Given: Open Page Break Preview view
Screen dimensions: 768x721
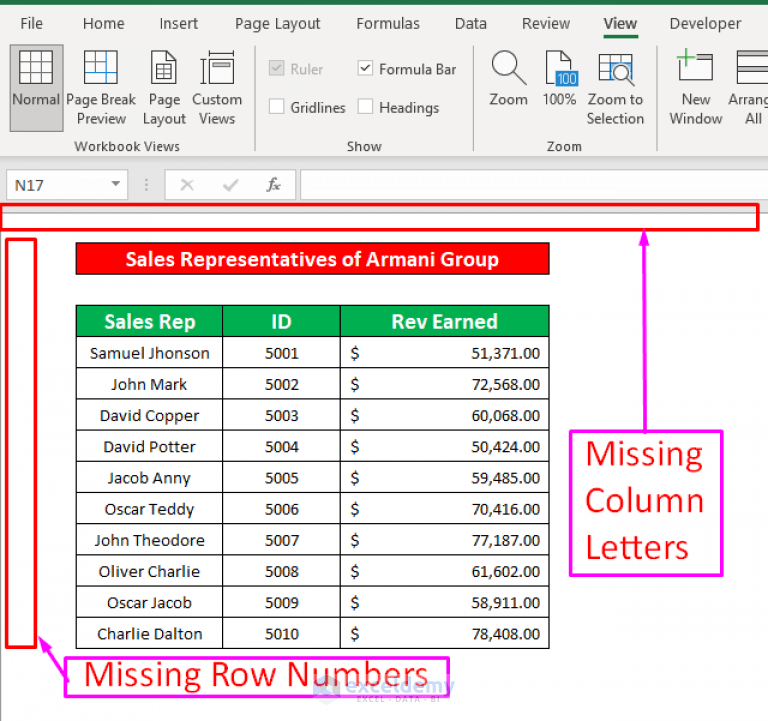Looking at the screenshot, I should click(x=101, y=88).
